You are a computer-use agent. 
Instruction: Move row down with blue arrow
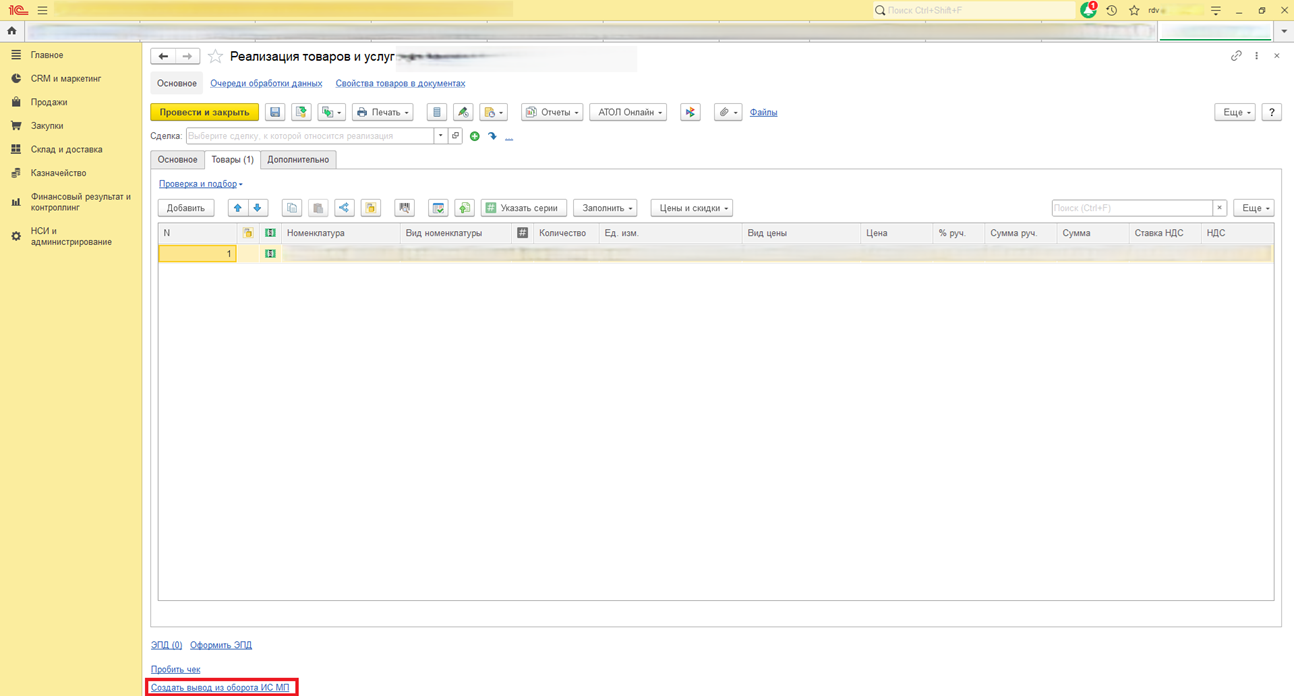coord(257,208)
